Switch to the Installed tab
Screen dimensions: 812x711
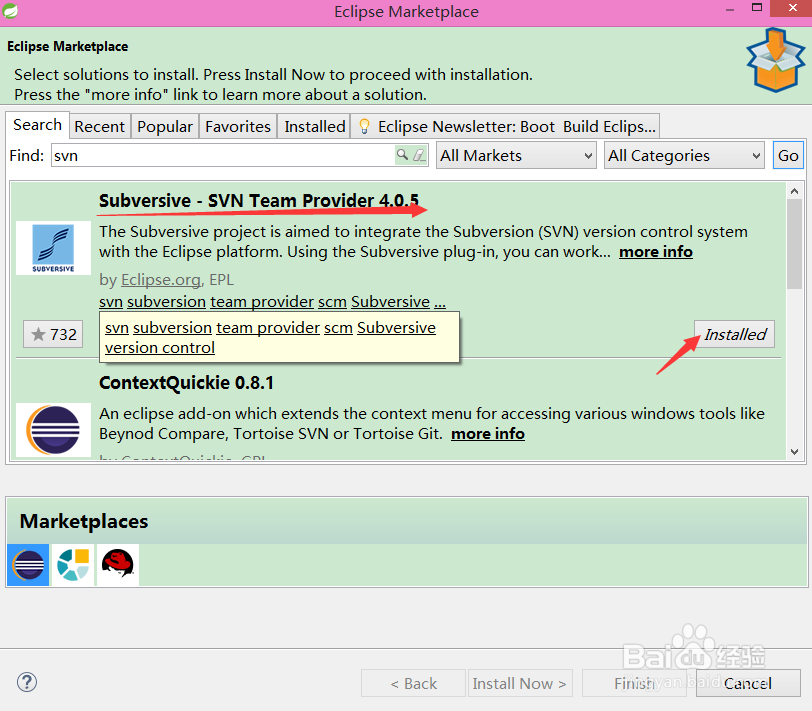click(x=314, y=126)
